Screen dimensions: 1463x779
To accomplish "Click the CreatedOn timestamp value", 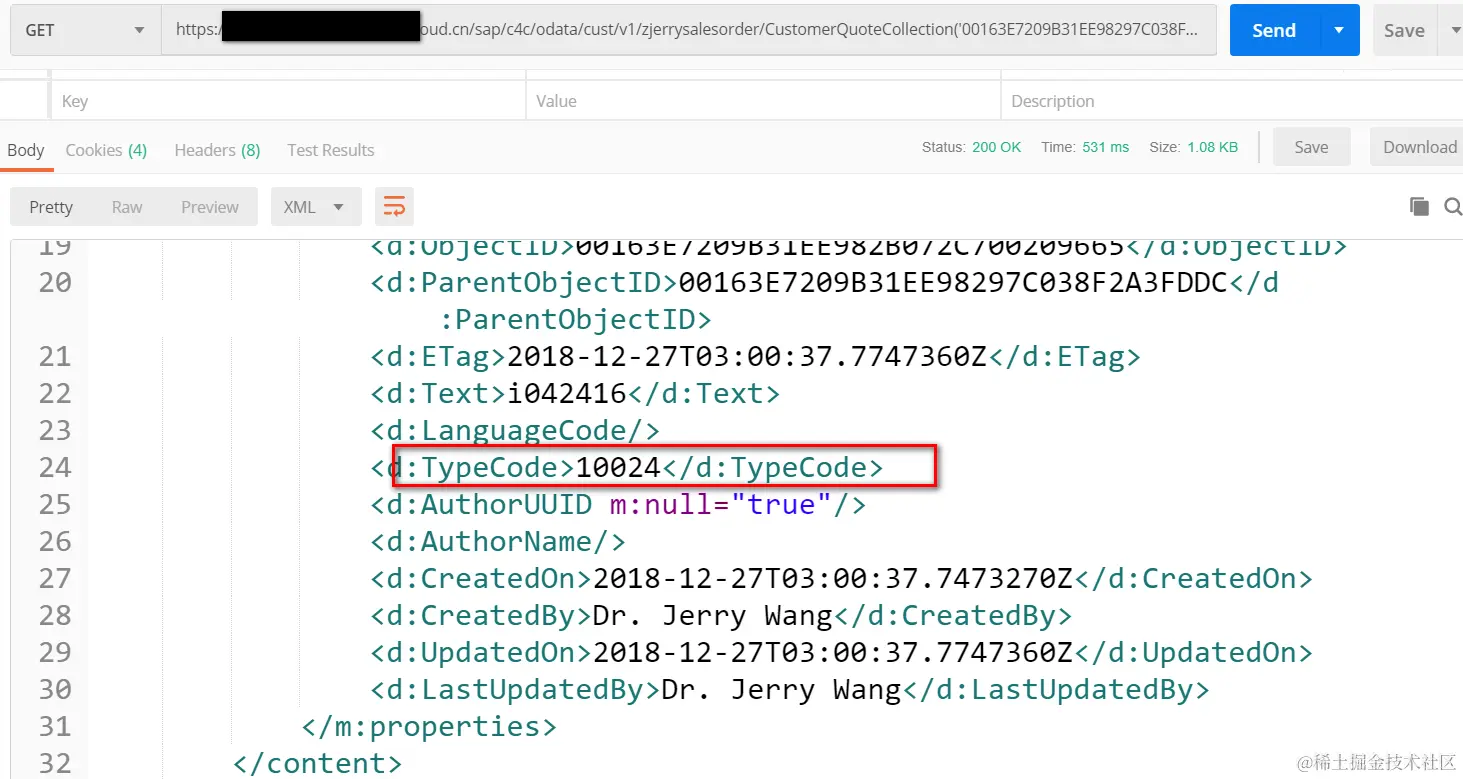I will point(832,578).
